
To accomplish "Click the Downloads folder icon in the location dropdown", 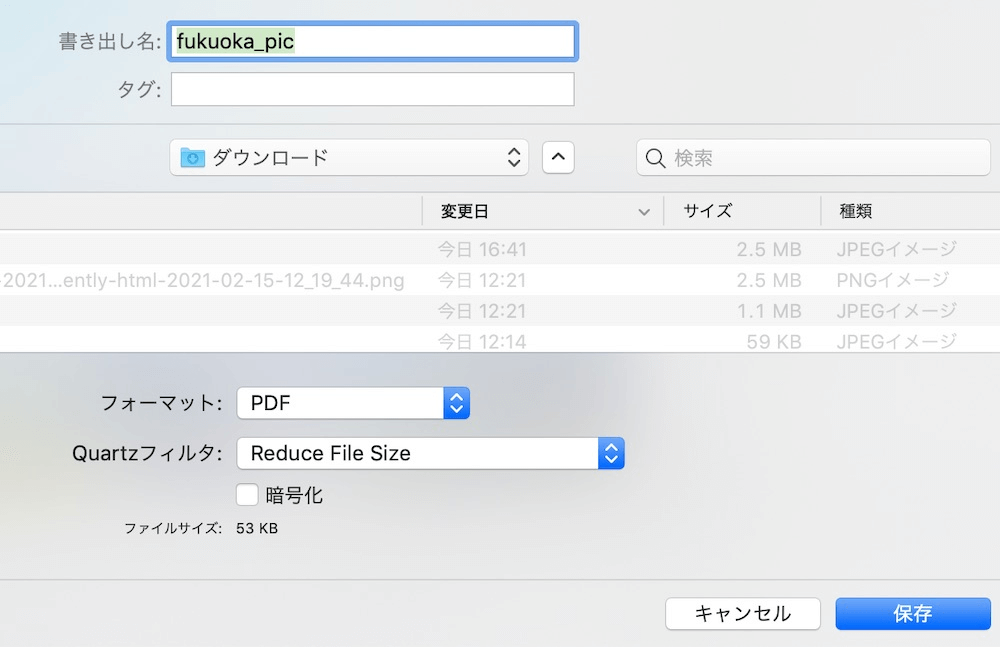I will 193,157.
